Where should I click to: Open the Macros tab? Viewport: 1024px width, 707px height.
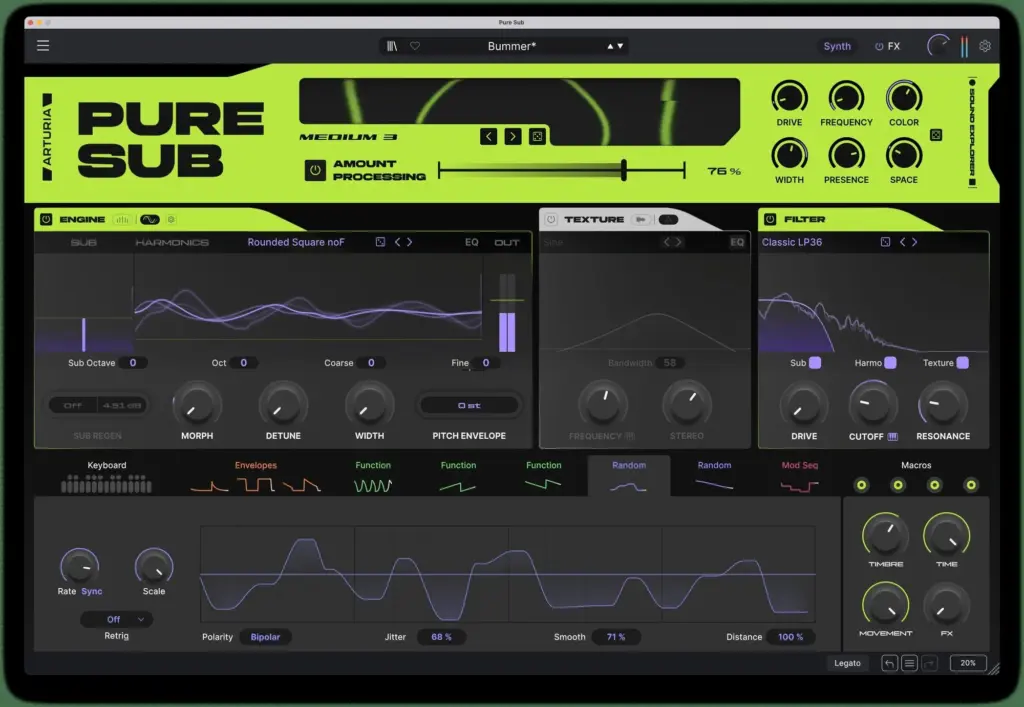(916, 465)
